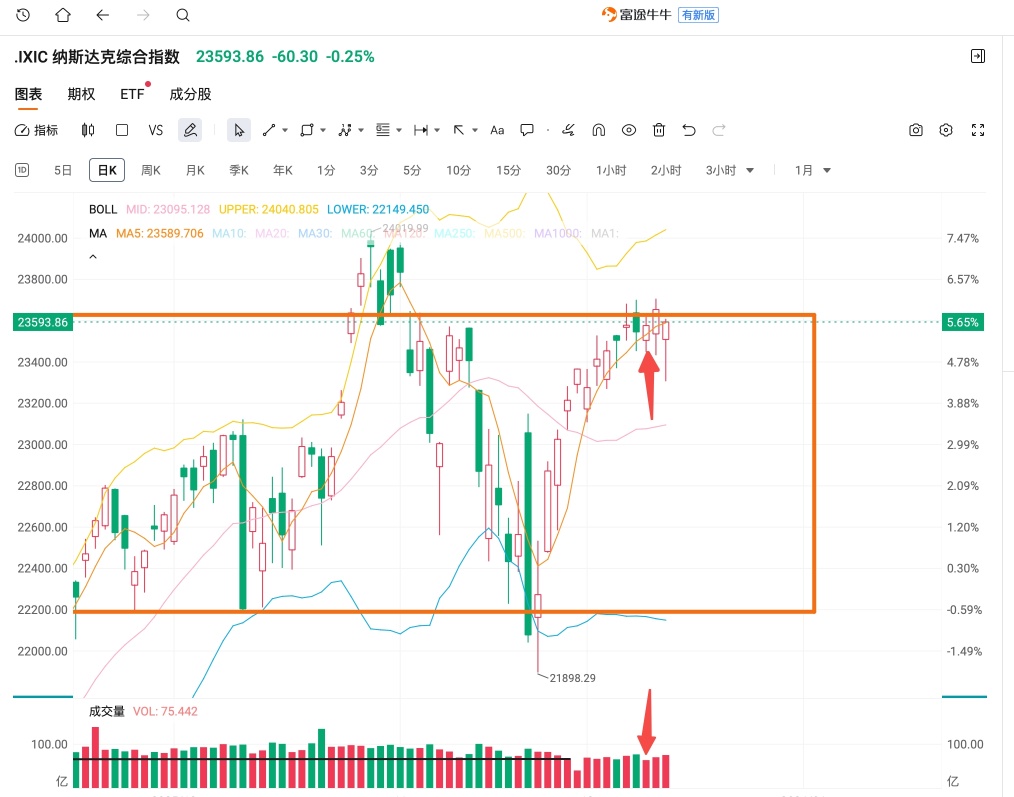
Task: Switch to the 成分股 tab
Action: tap(190, 94)
